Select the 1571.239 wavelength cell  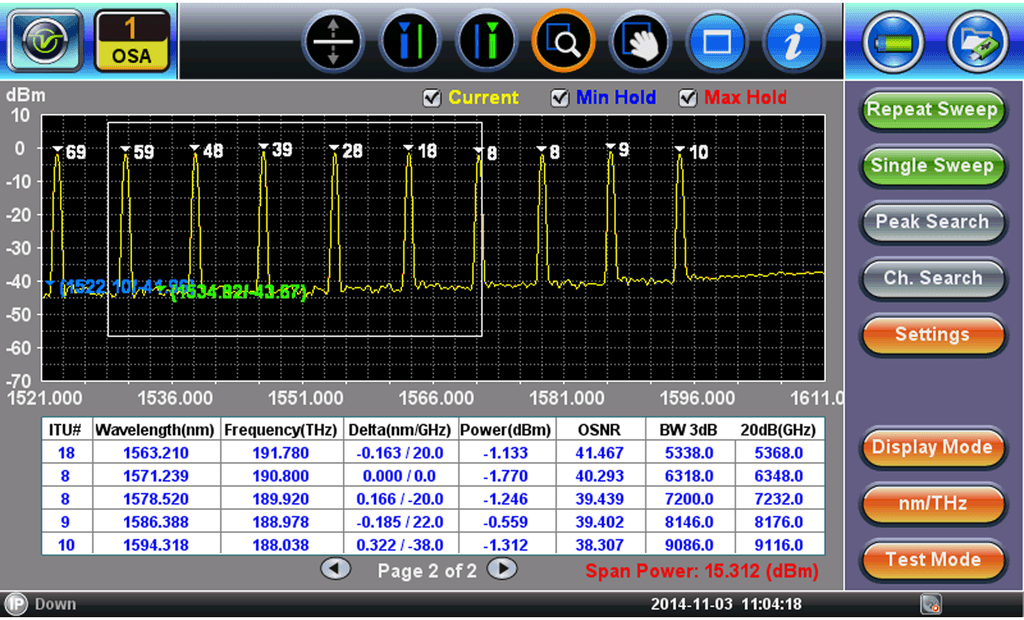(156, 476)
